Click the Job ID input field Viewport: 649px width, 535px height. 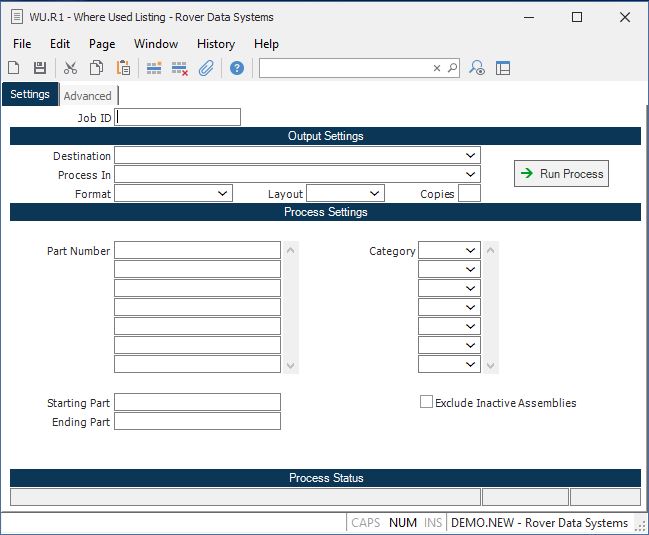[x=178, y=118]
